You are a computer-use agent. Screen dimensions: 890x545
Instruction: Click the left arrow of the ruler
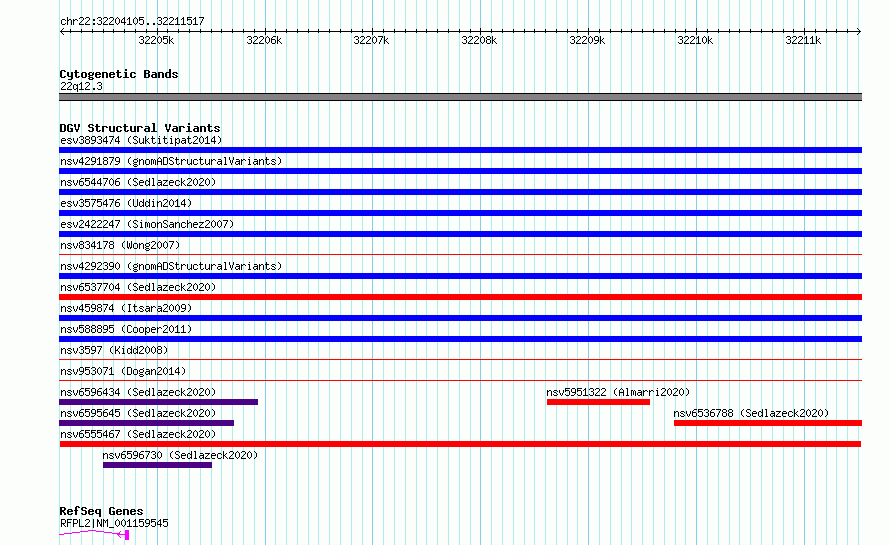click(62, 32)
